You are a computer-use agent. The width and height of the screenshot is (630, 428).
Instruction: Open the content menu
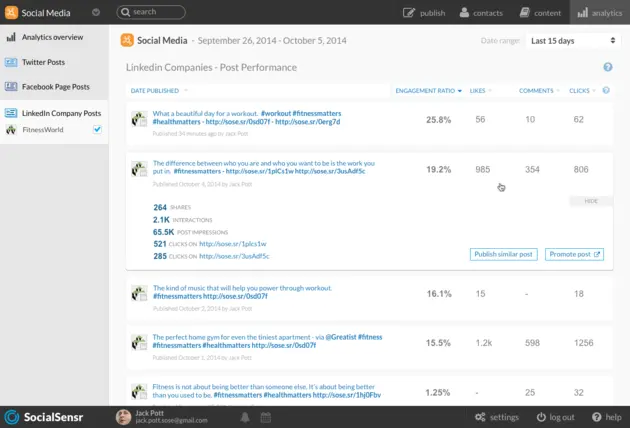tap(540, 13)
